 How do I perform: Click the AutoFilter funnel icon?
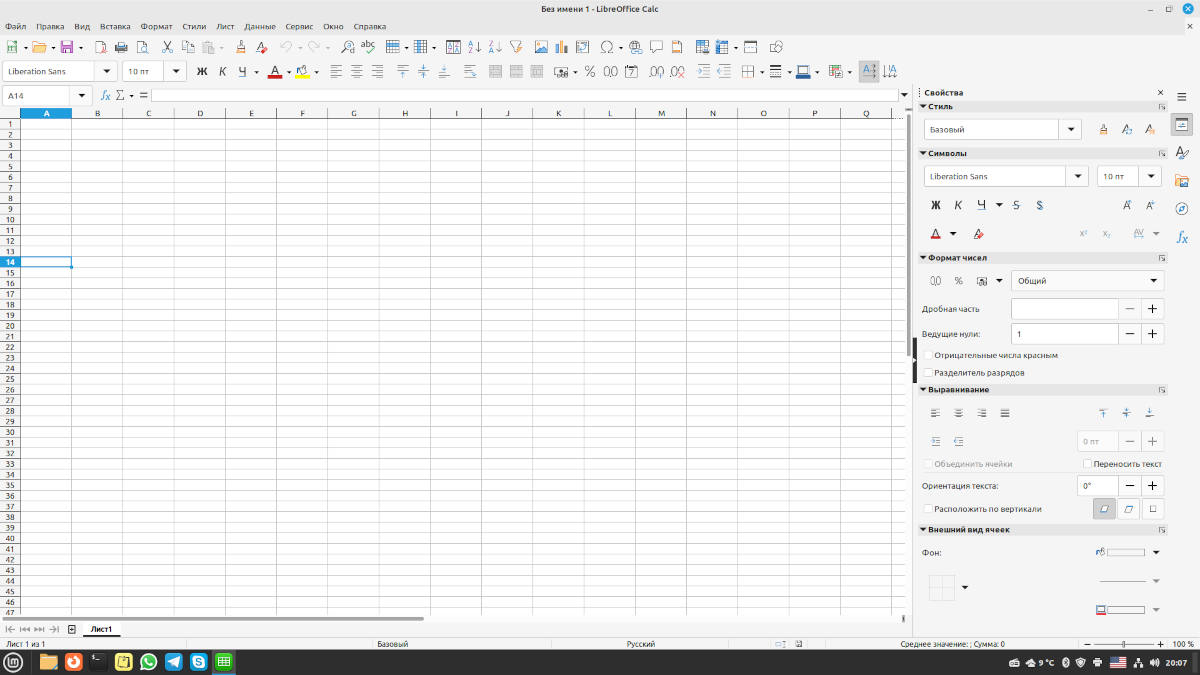[x=516, y=47]
